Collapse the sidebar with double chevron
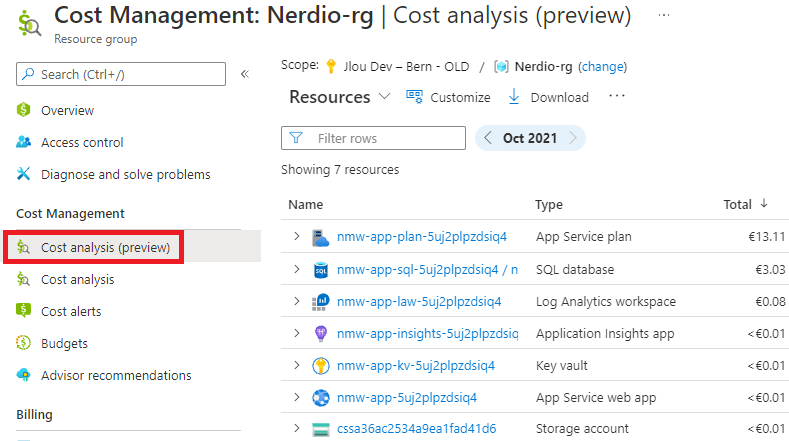This screenshot has height=441, width=789. click(x=245, y=74)
